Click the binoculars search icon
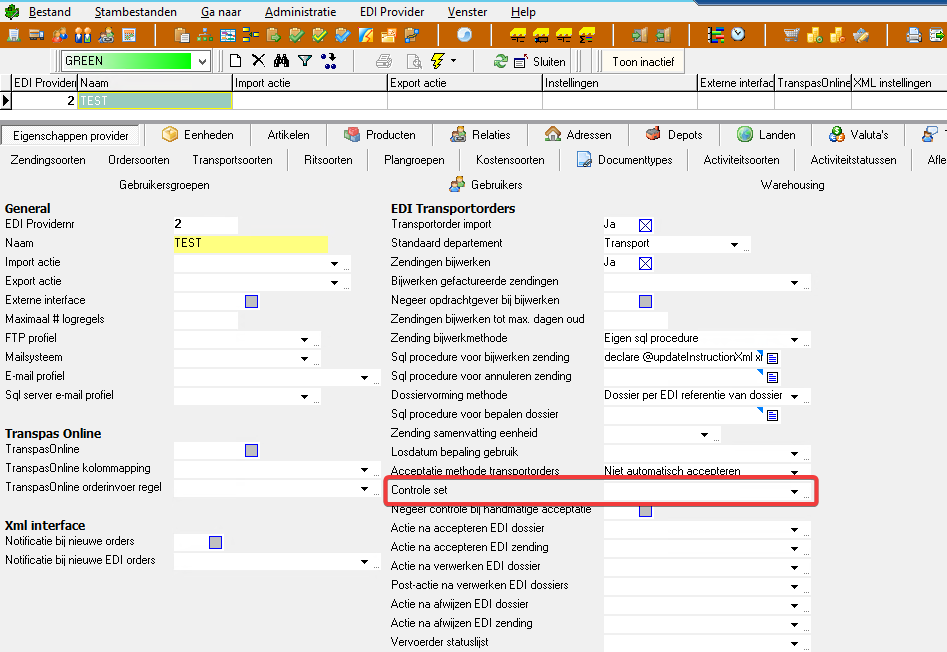 282,61
